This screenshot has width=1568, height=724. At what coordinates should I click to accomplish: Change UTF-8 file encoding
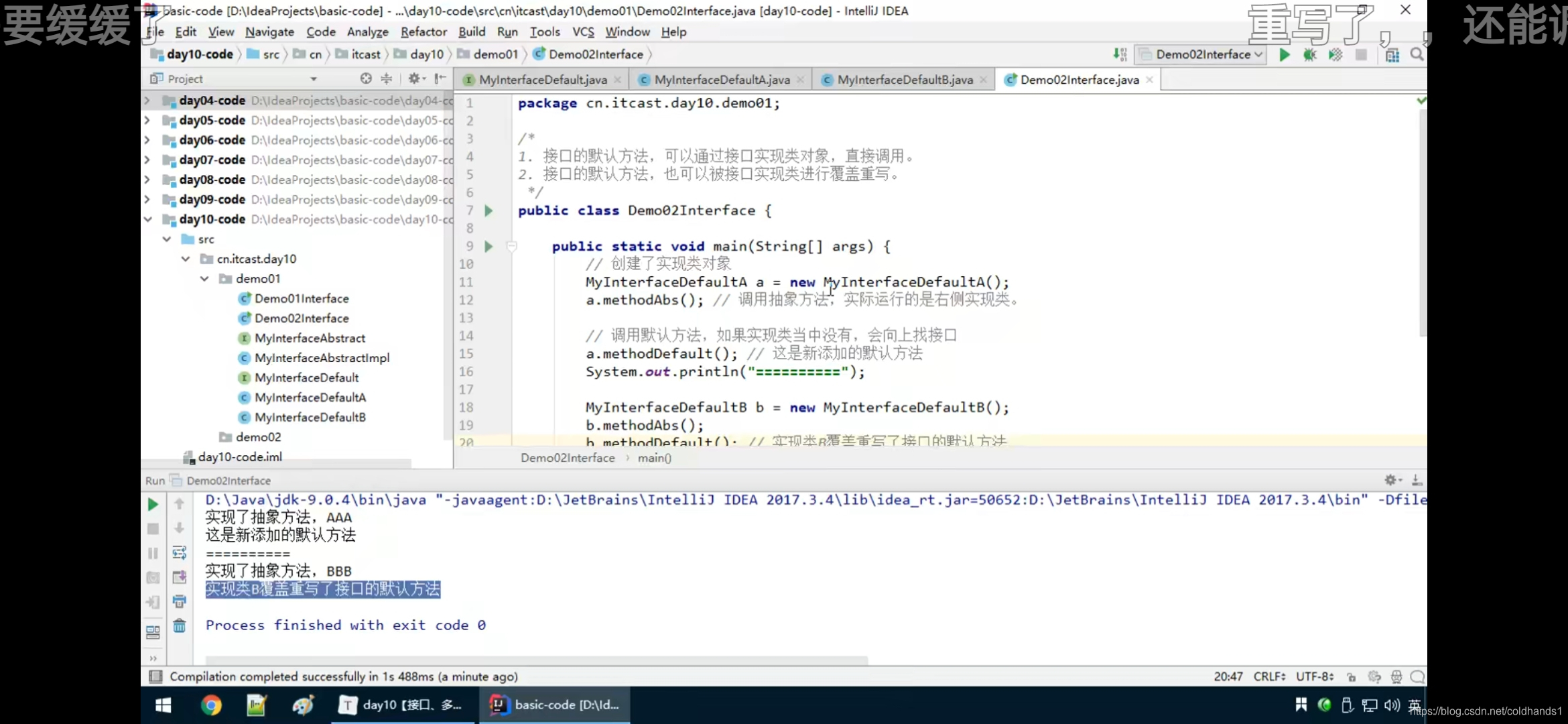1314,676
